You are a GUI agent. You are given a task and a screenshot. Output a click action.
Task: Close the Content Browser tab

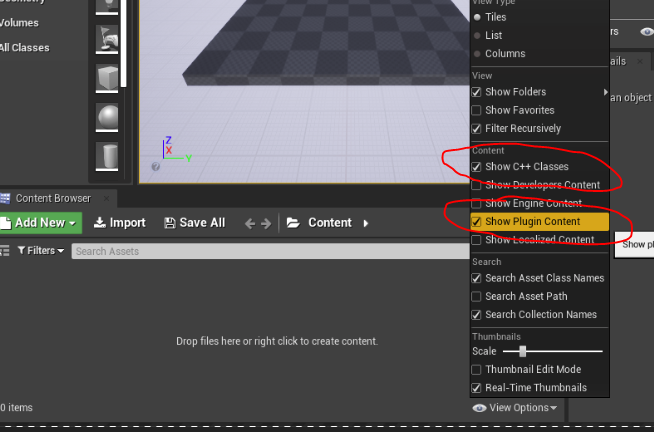click(x=106, y=198)
